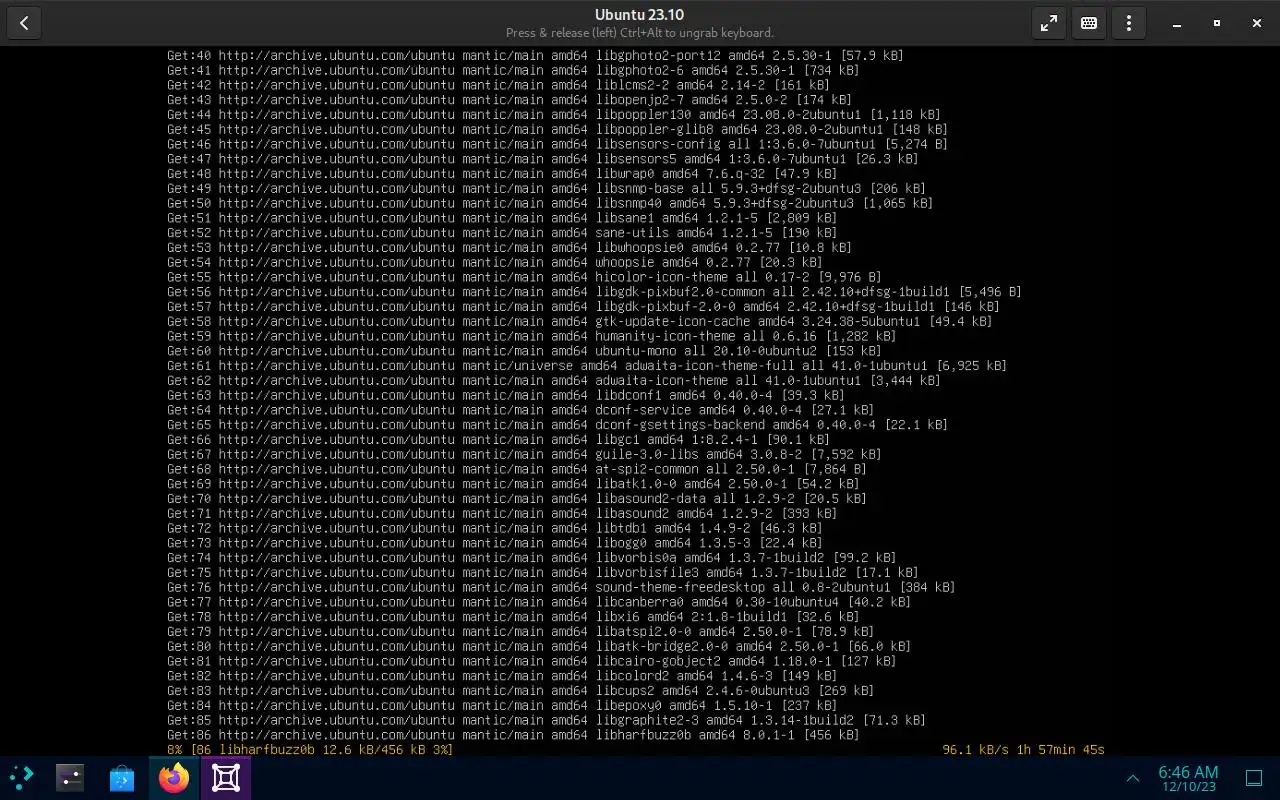Click the Get:50 line for libsnmp40
Image resolution: width=1280 pixels, height=800 pixels.
[x=550, y=203]
